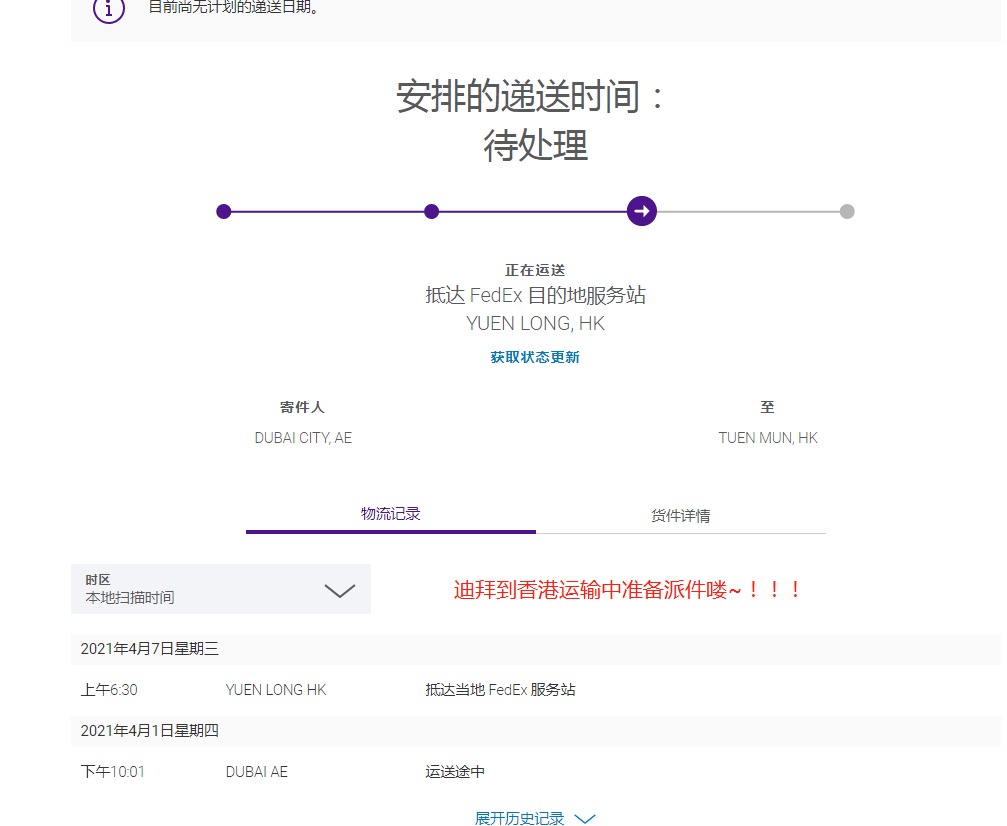Click YUEN LONG HK in tracking history
The image size is (1007, 826).
pyautogui.click(x=276, y=690)
